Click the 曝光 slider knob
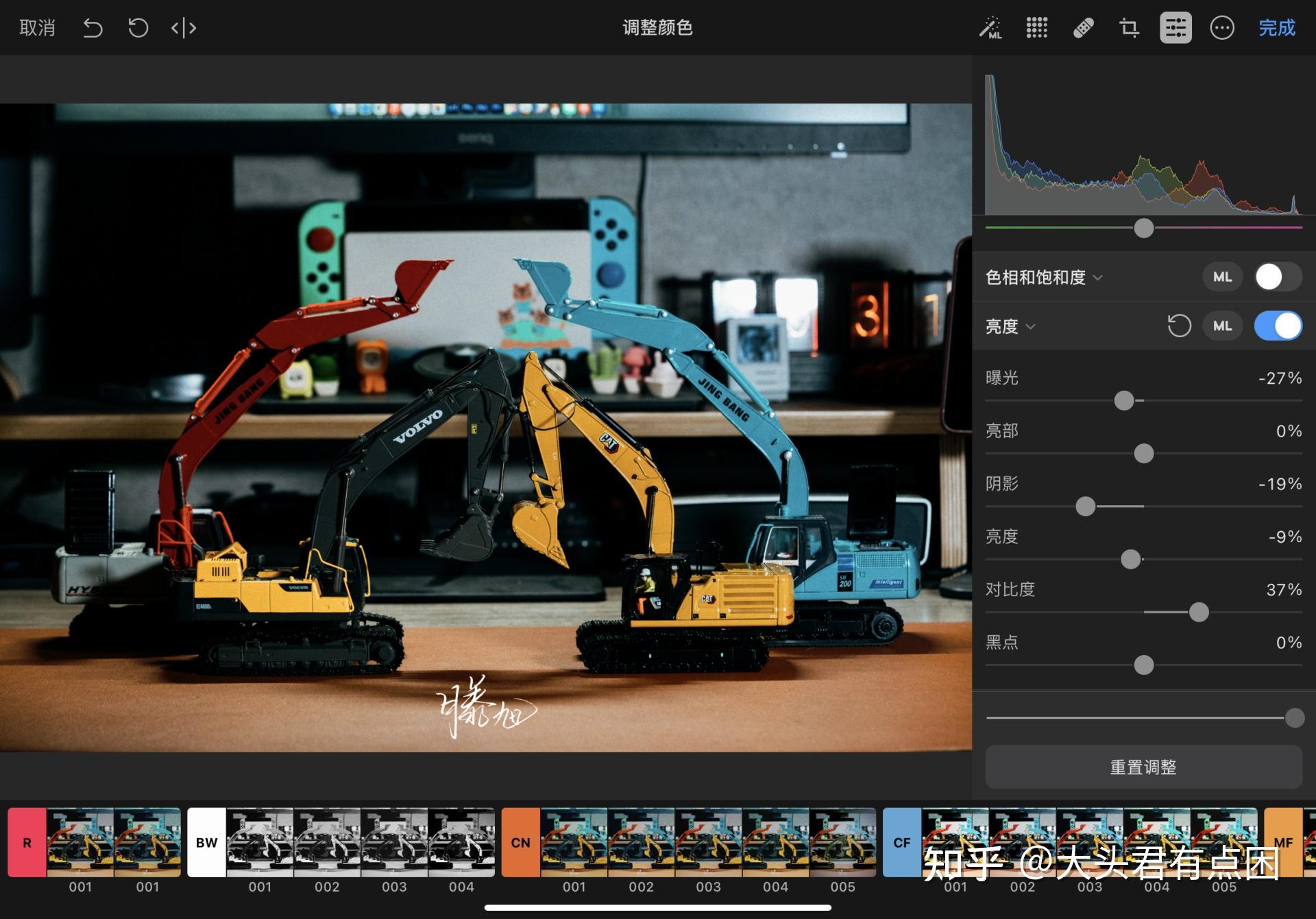1316x919 pixels. tap(1124, 401)
